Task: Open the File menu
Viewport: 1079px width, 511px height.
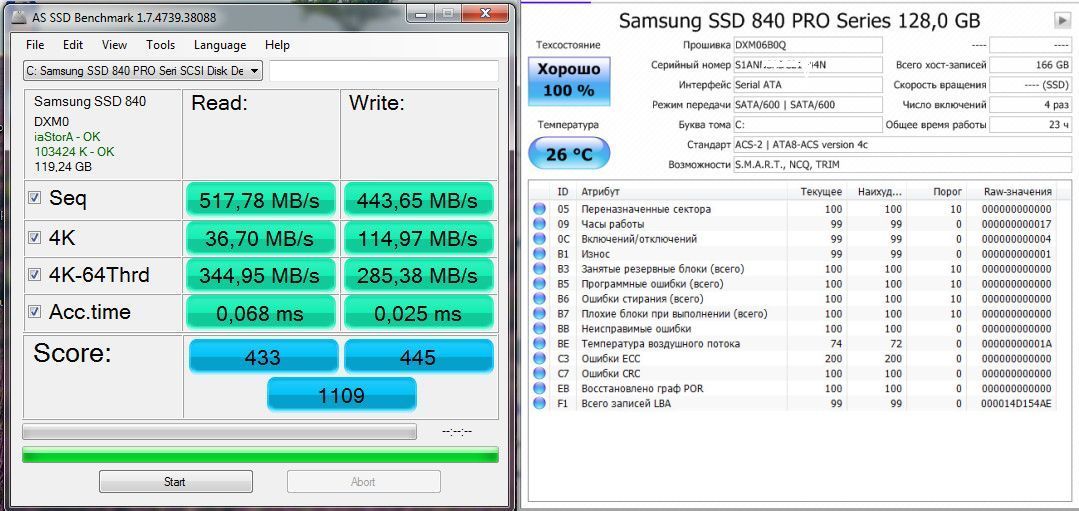Action: pos(34,45)
